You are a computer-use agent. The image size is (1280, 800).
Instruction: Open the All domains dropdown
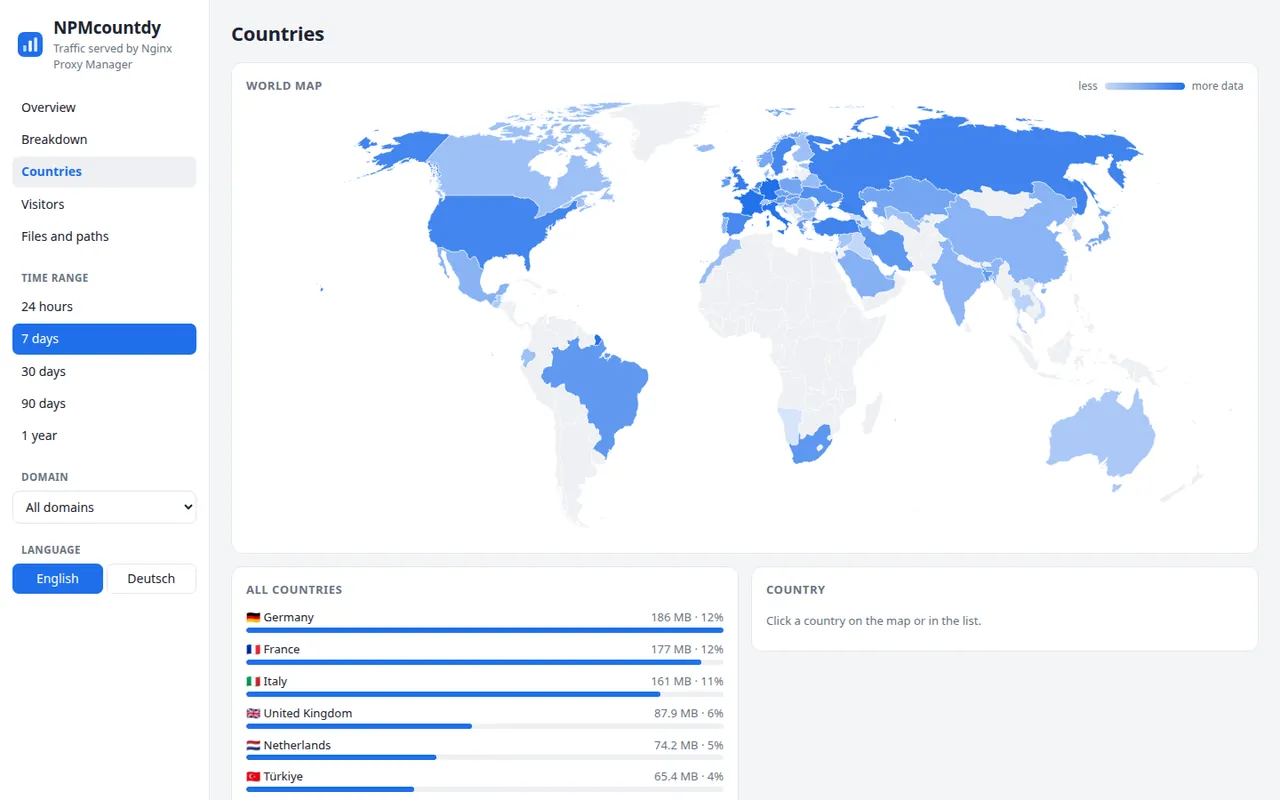104,507
